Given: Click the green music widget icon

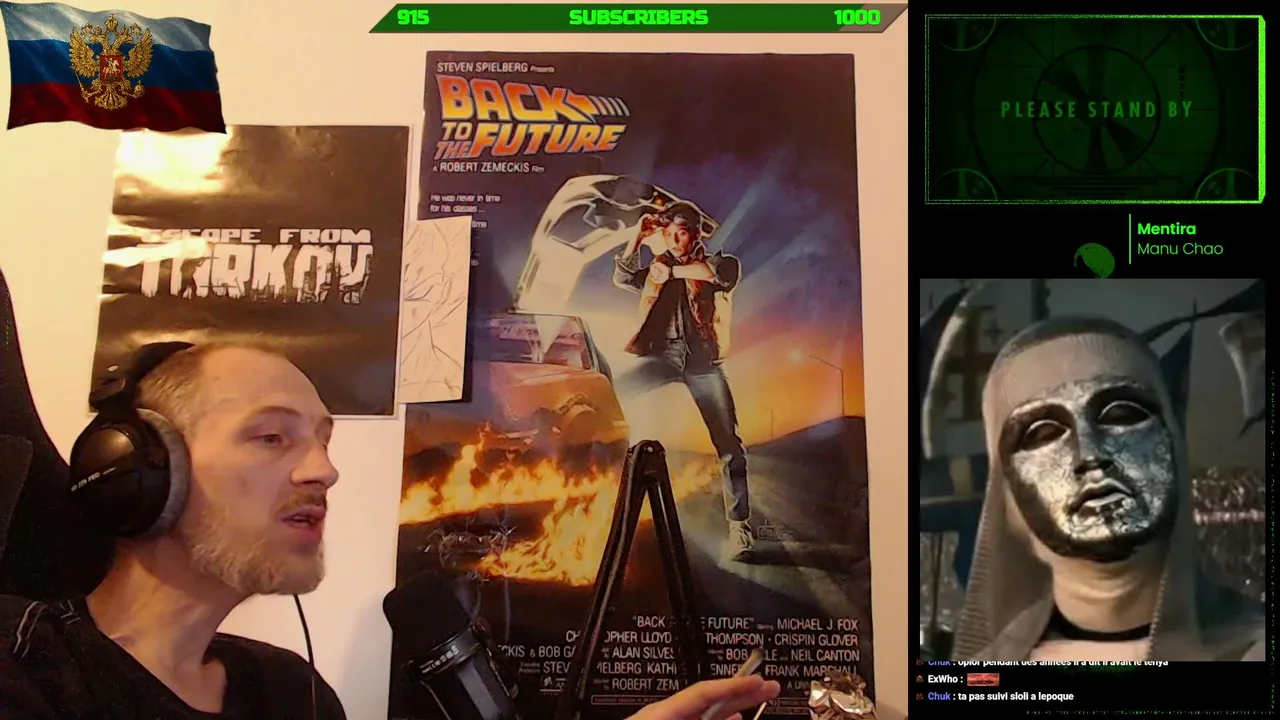Looking at the screenshot, I should coord(1094,259).
